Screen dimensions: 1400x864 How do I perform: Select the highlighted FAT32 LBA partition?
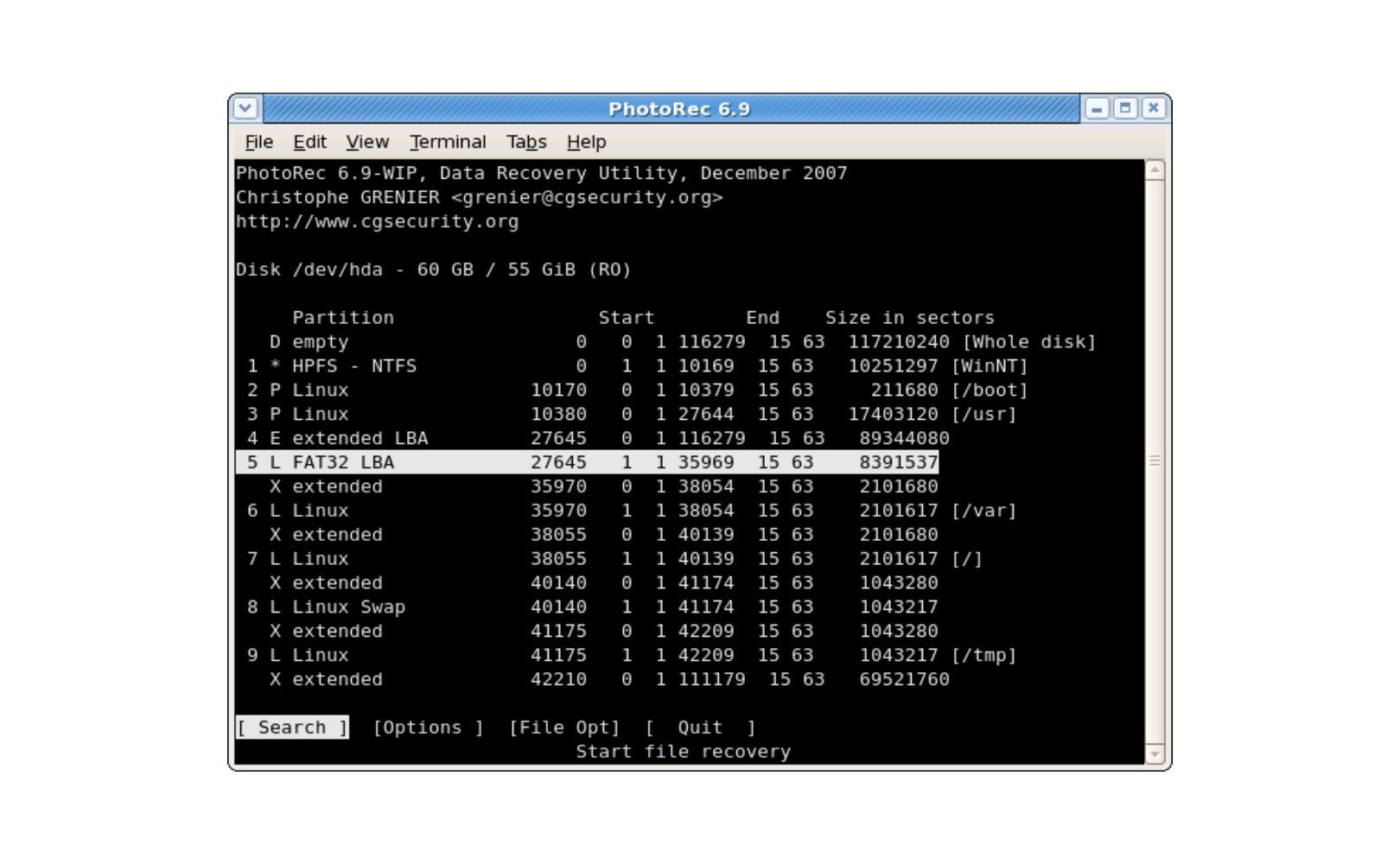point(587,462)
